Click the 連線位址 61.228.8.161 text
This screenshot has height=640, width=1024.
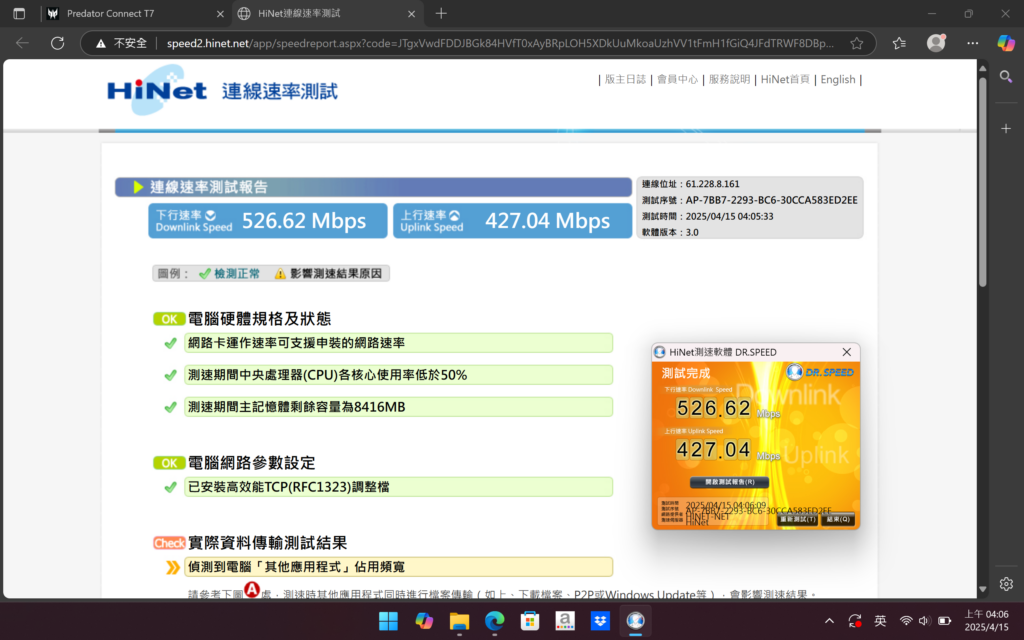click(x=691, y=184)
